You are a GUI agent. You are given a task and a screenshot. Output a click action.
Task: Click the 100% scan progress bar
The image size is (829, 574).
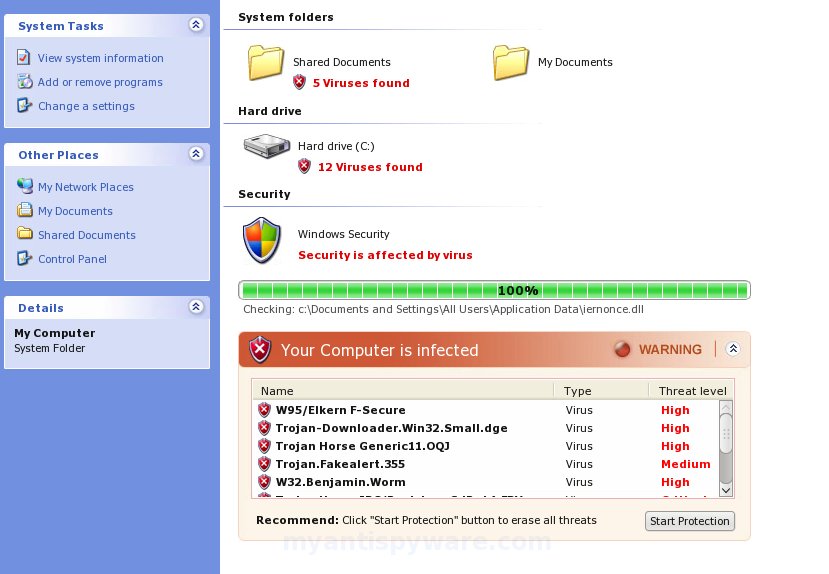494,290
